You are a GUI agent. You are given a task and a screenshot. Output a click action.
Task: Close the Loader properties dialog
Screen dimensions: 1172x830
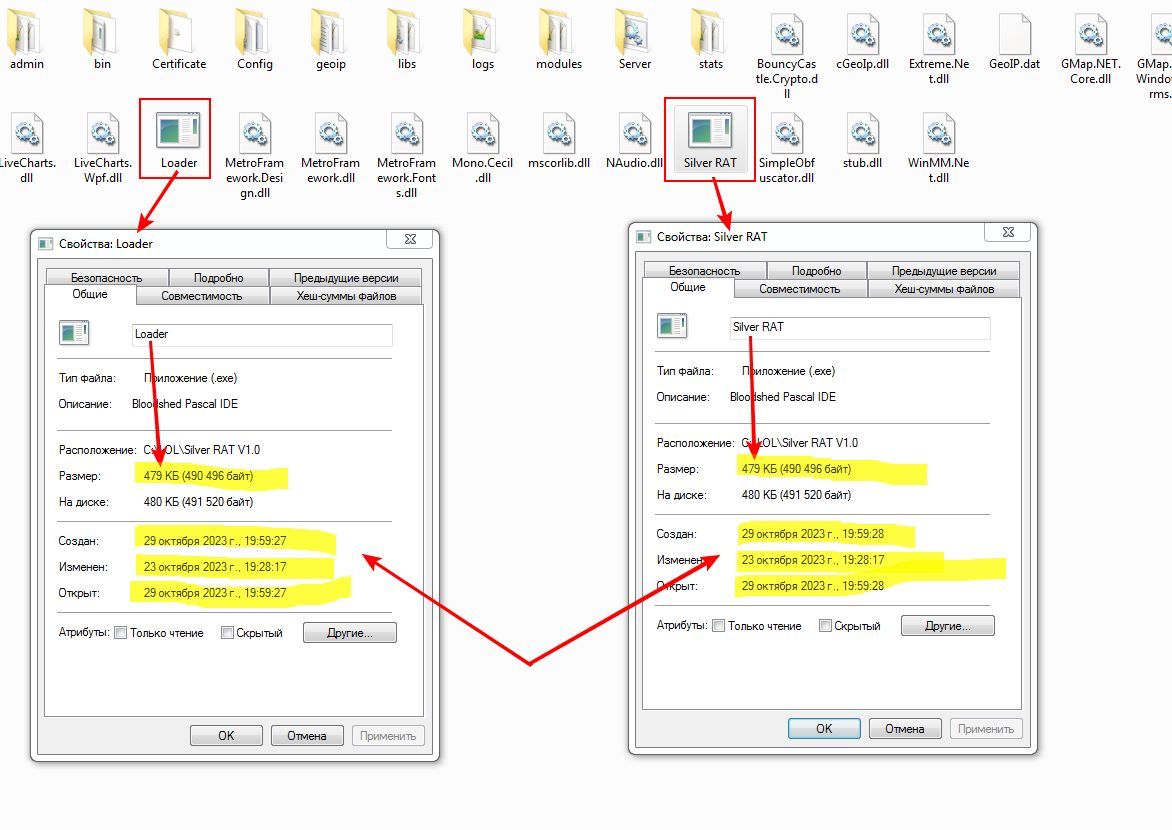click(410, 239)
